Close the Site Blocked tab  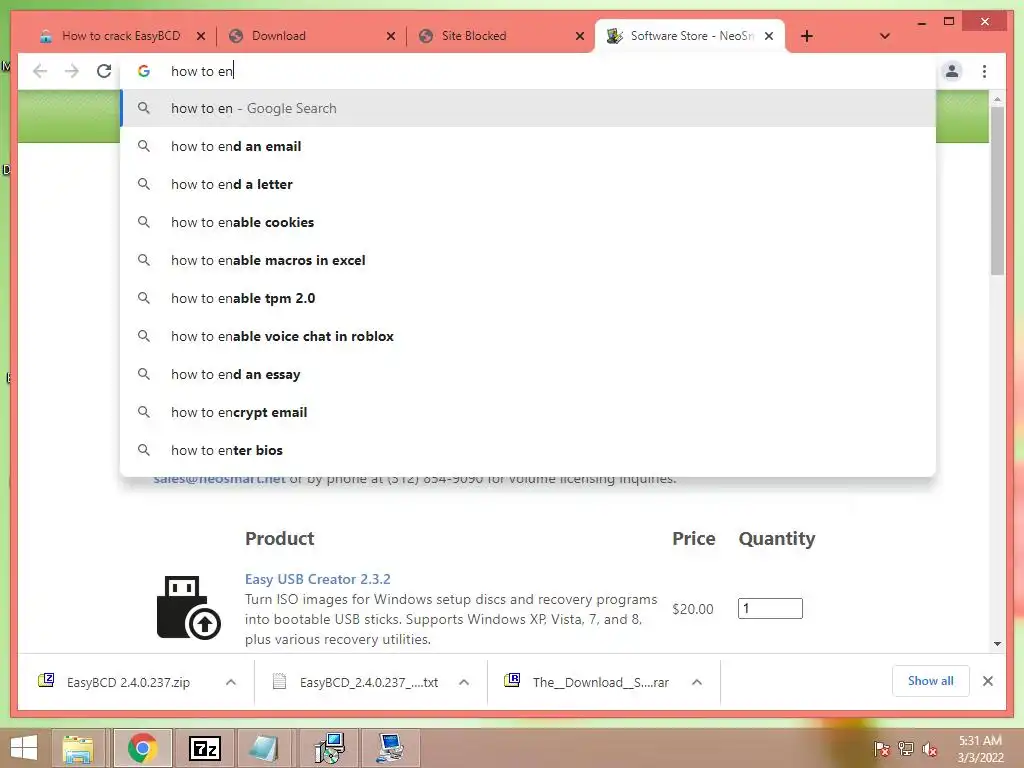pyautogui.click(x=580, y=36)
